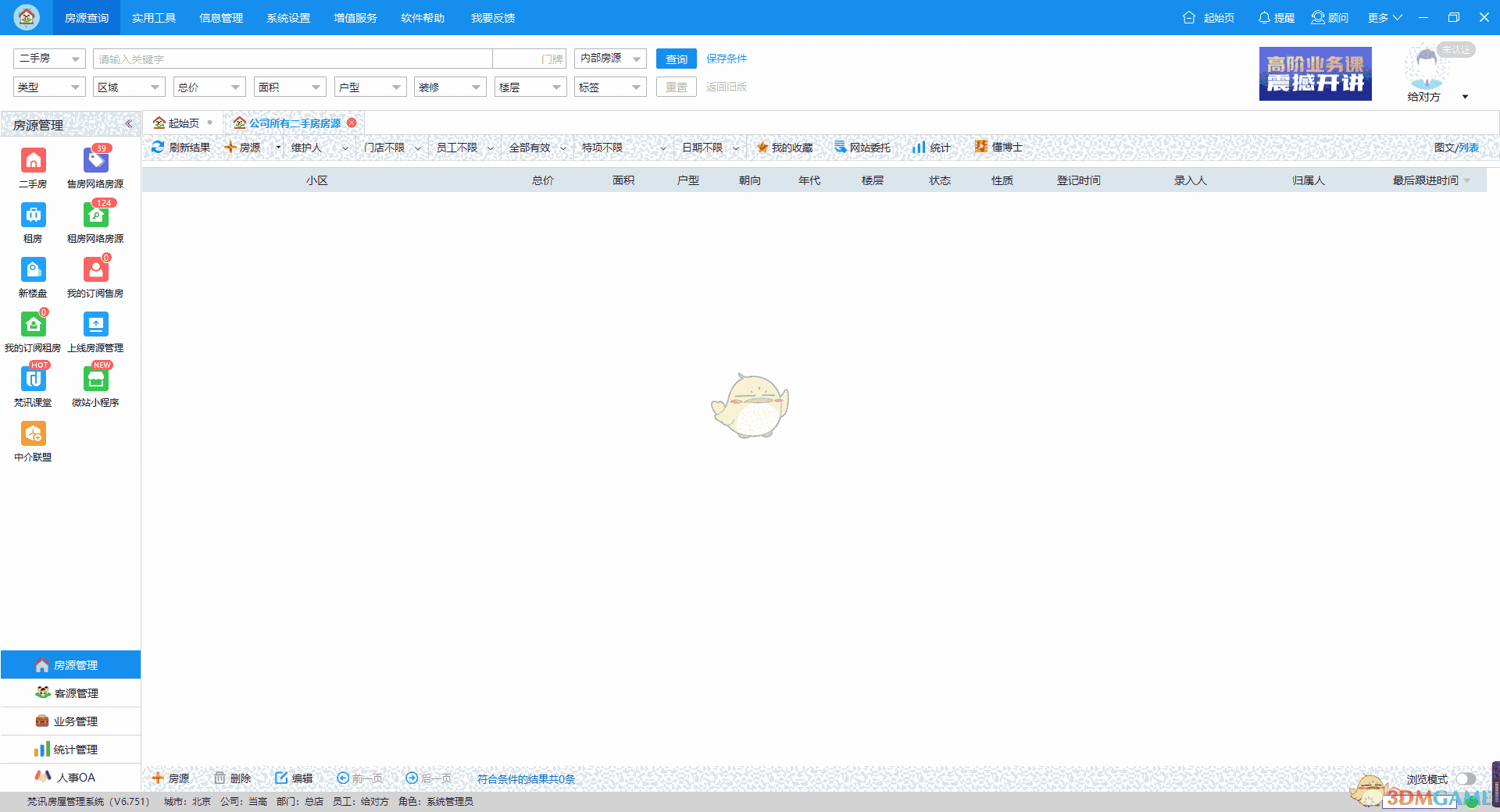The width and height of the screenshot is (1500, 812).
Task: Open the 楼层 filter dropdown
Action: 530,87
